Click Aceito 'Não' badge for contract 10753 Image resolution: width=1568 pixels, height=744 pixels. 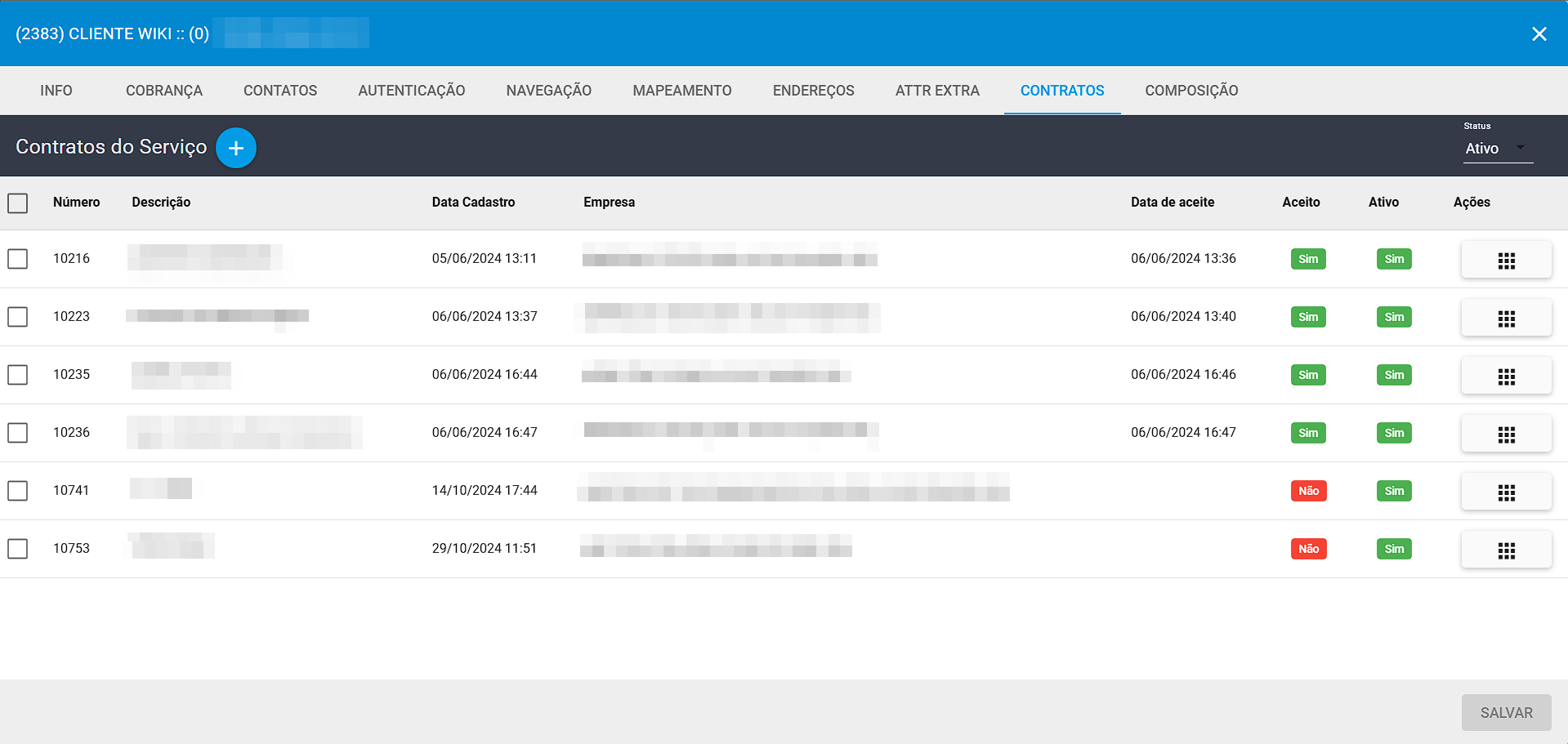[1308, 549]
